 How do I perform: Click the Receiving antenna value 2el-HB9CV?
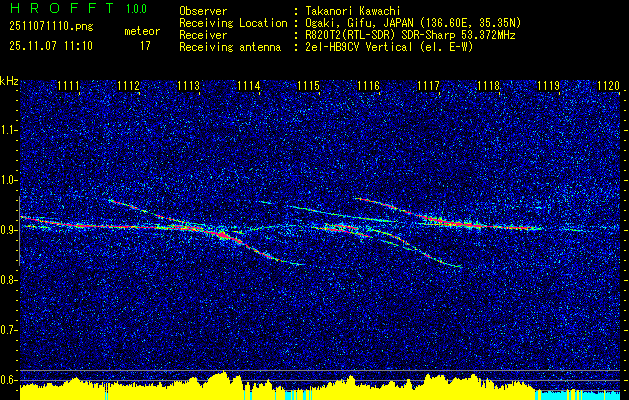[388, 47]
